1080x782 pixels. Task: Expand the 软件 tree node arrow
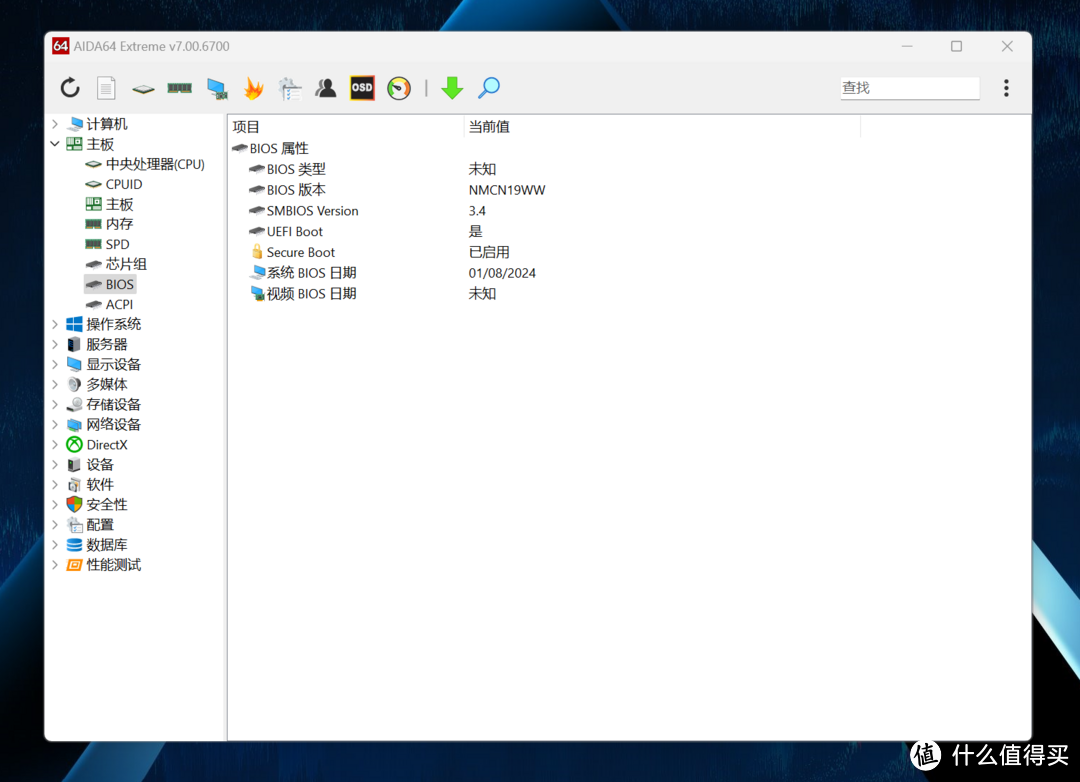tap(55, 484)
